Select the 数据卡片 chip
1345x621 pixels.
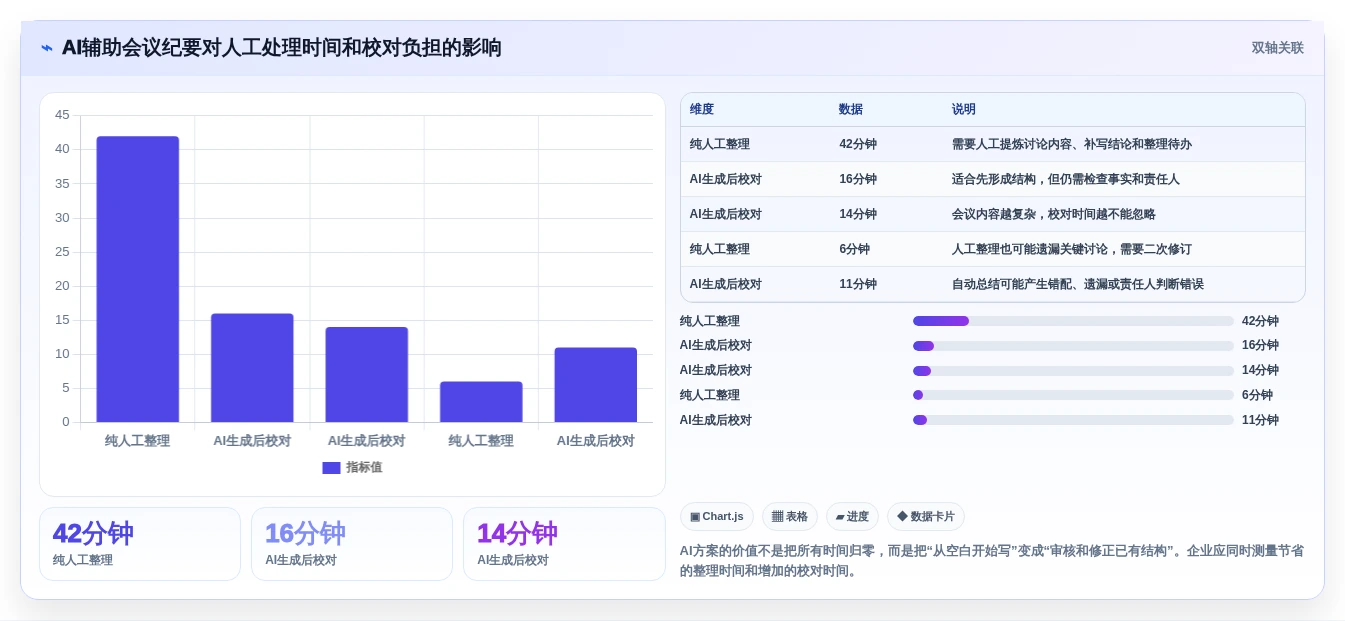tap(925, 517)
